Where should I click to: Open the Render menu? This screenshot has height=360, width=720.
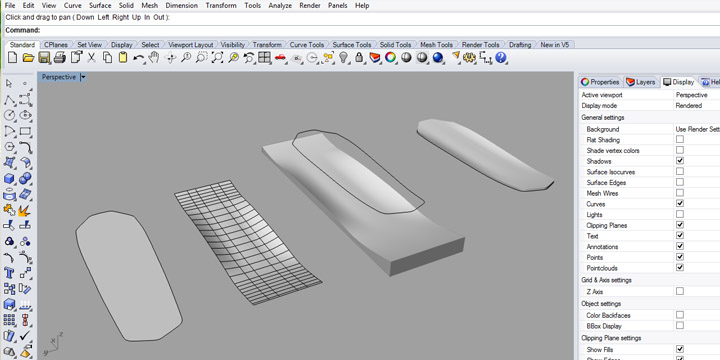310,6
